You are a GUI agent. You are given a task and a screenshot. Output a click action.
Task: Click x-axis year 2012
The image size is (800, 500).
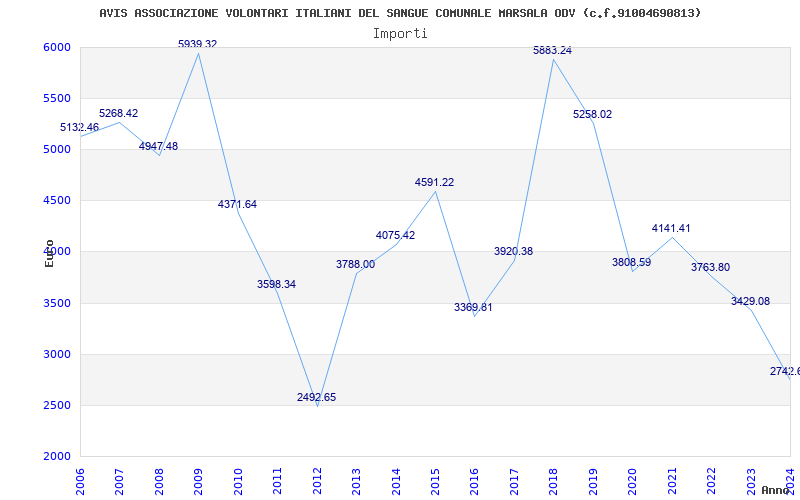[317, 481]
